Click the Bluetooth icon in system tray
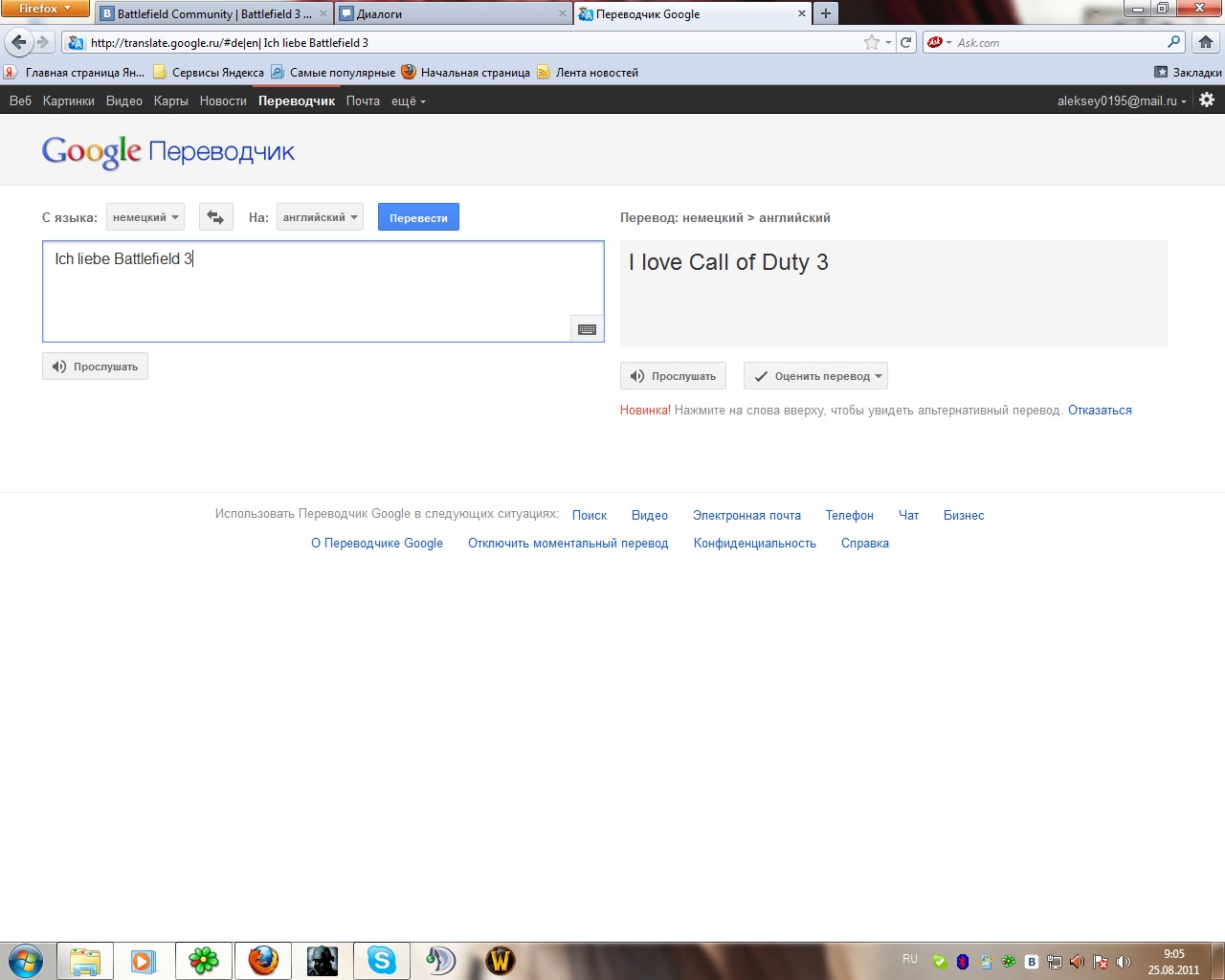 963,962
